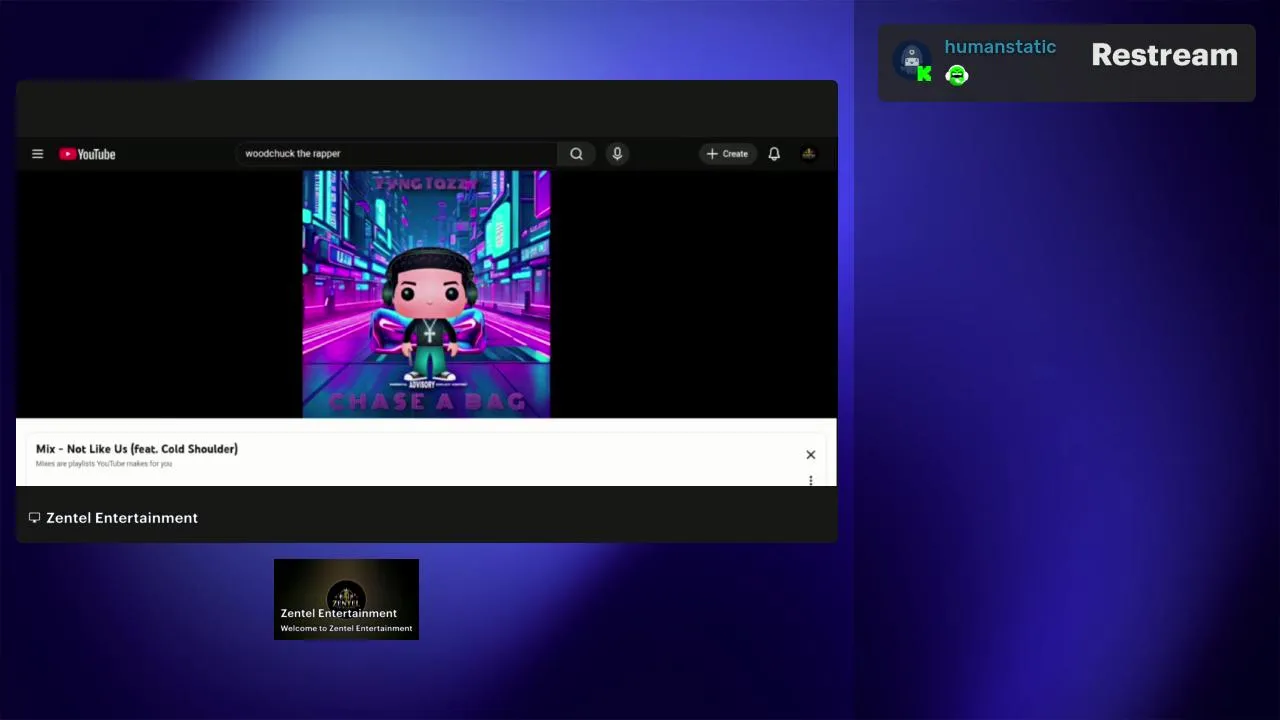Open the YouTube hamburger guide menu

click(37, 154)
